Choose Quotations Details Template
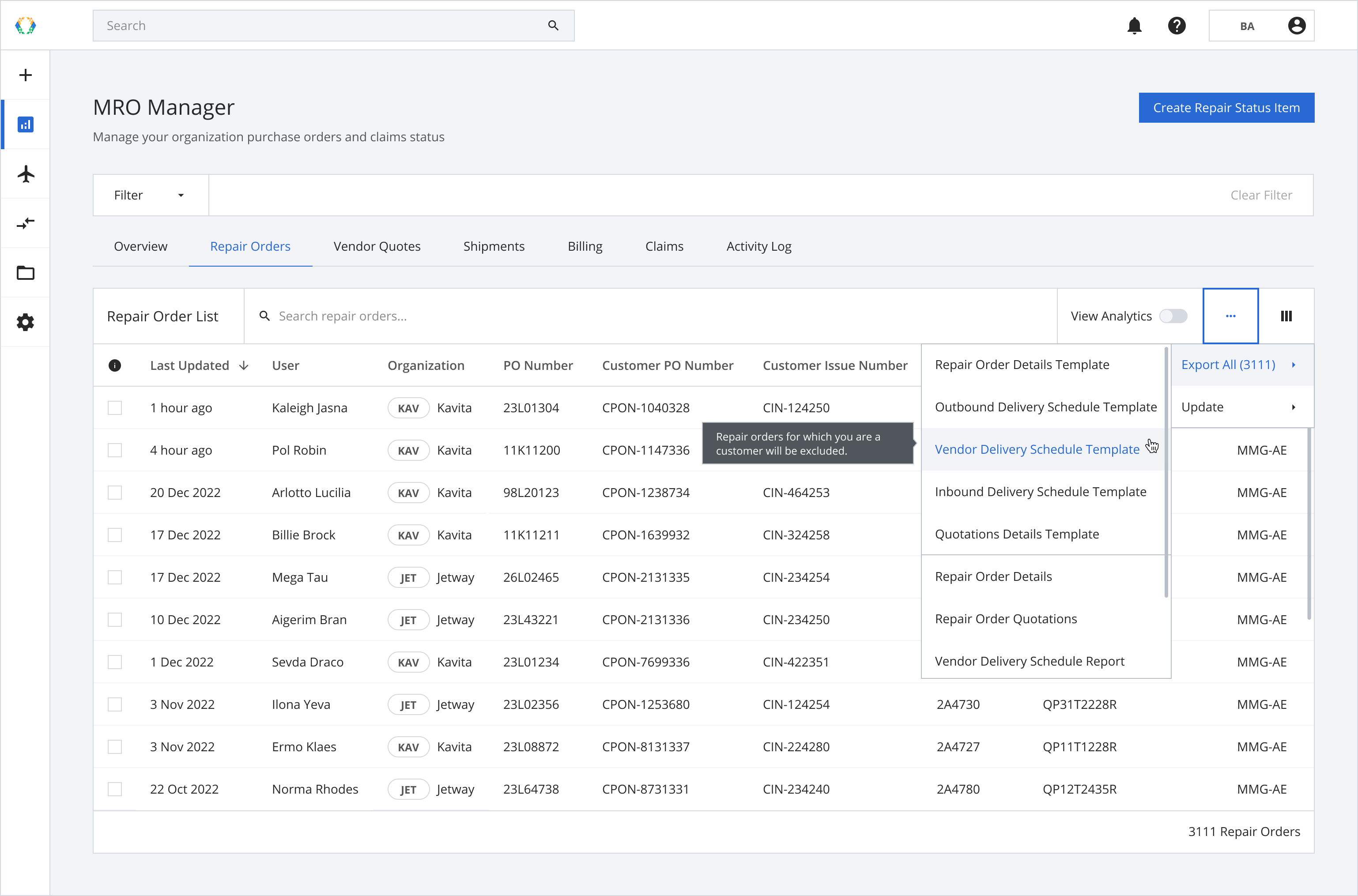1358x896 pixels. 1043,534
